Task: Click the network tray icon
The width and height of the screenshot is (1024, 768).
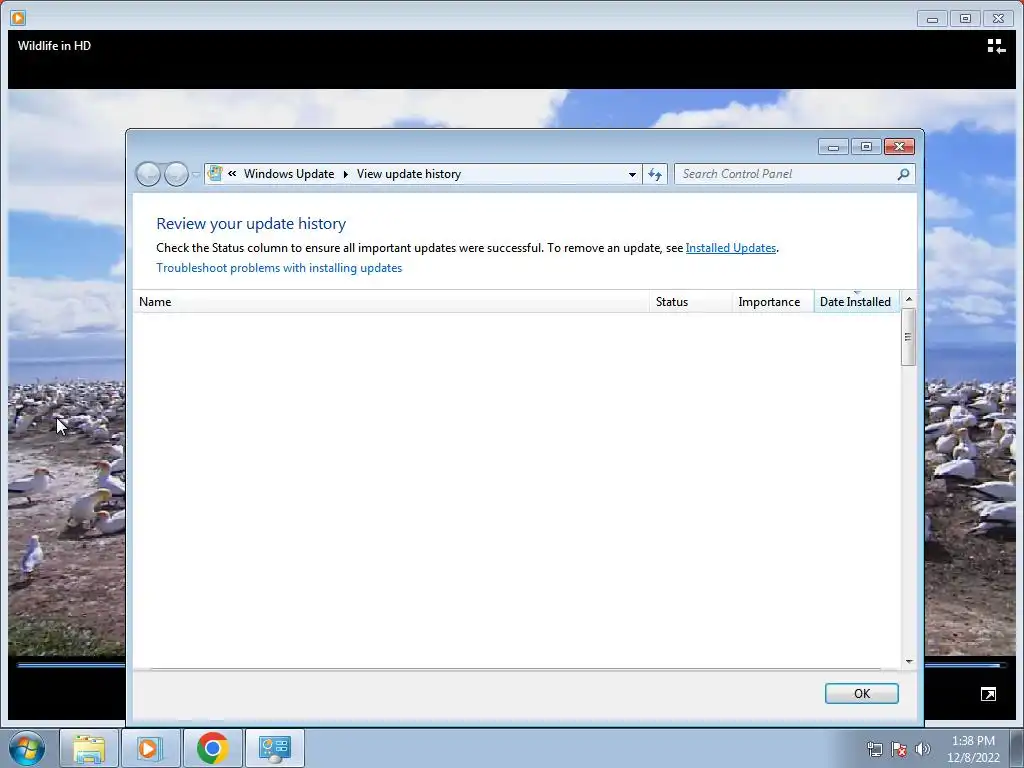Action: pos(874,749)
